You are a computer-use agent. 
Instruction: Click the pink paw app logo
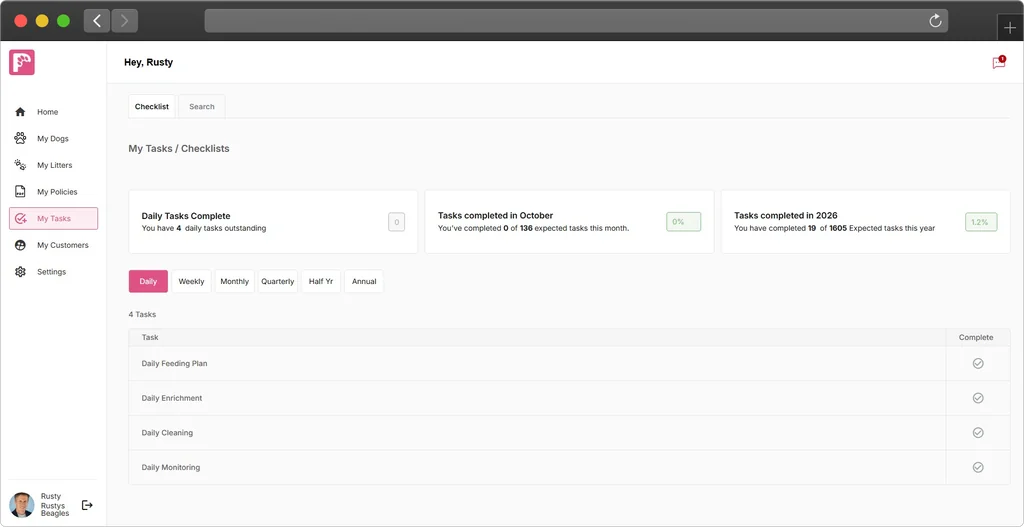22,62
